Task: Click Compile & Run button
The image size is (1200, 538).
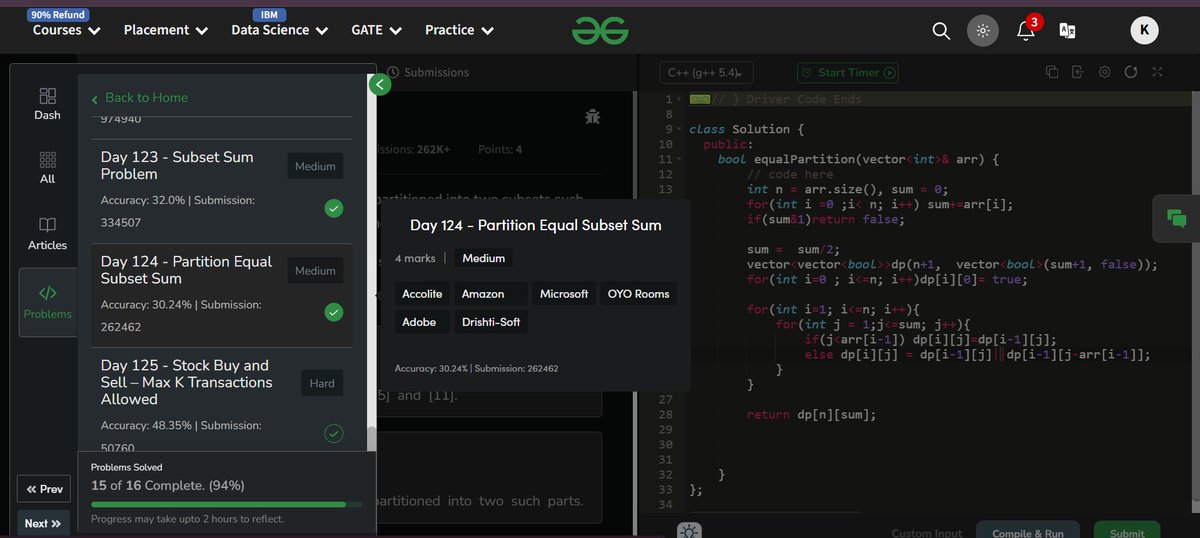Action: click(1029, 531)
